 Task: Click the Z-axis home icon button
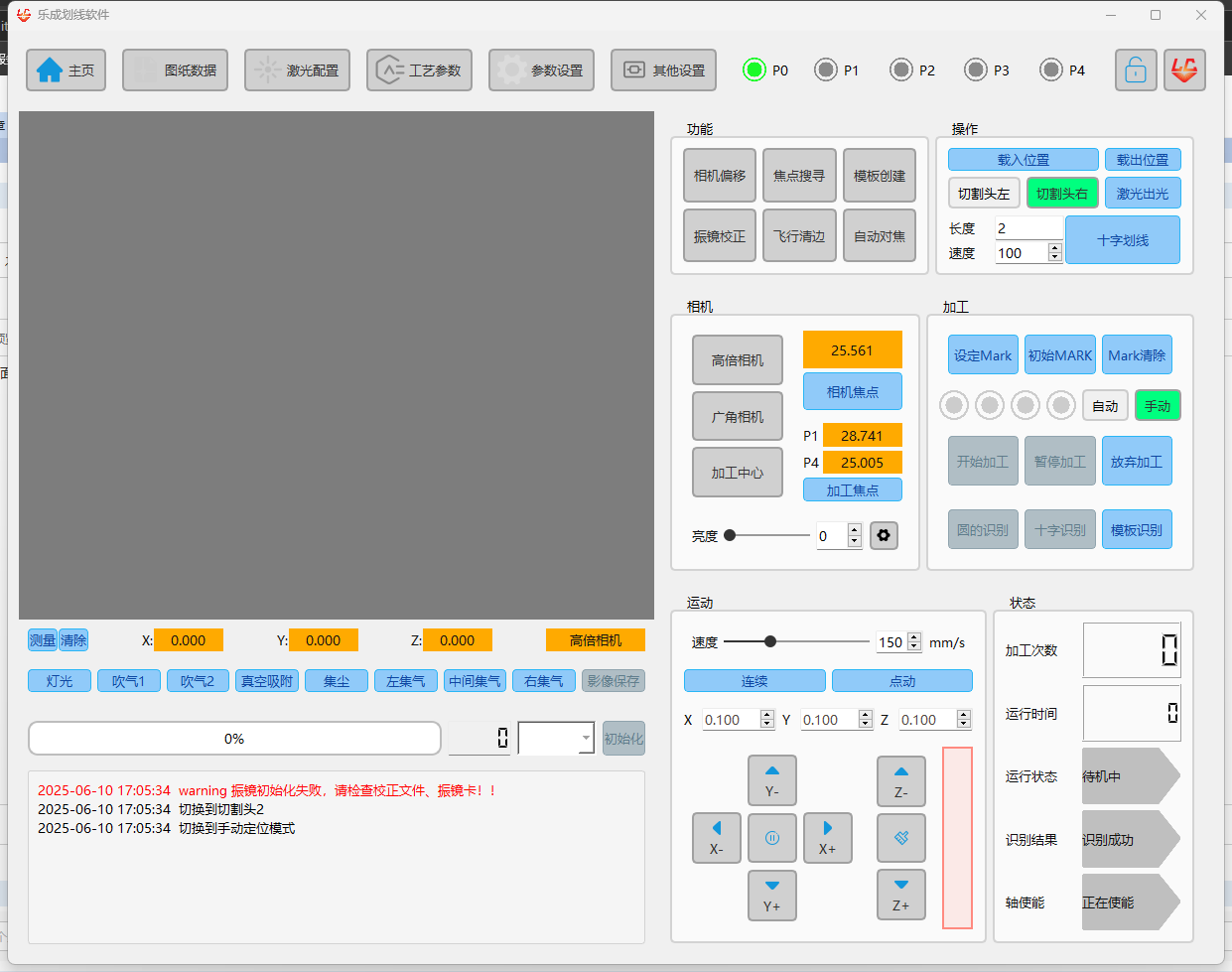click(900, 838)
